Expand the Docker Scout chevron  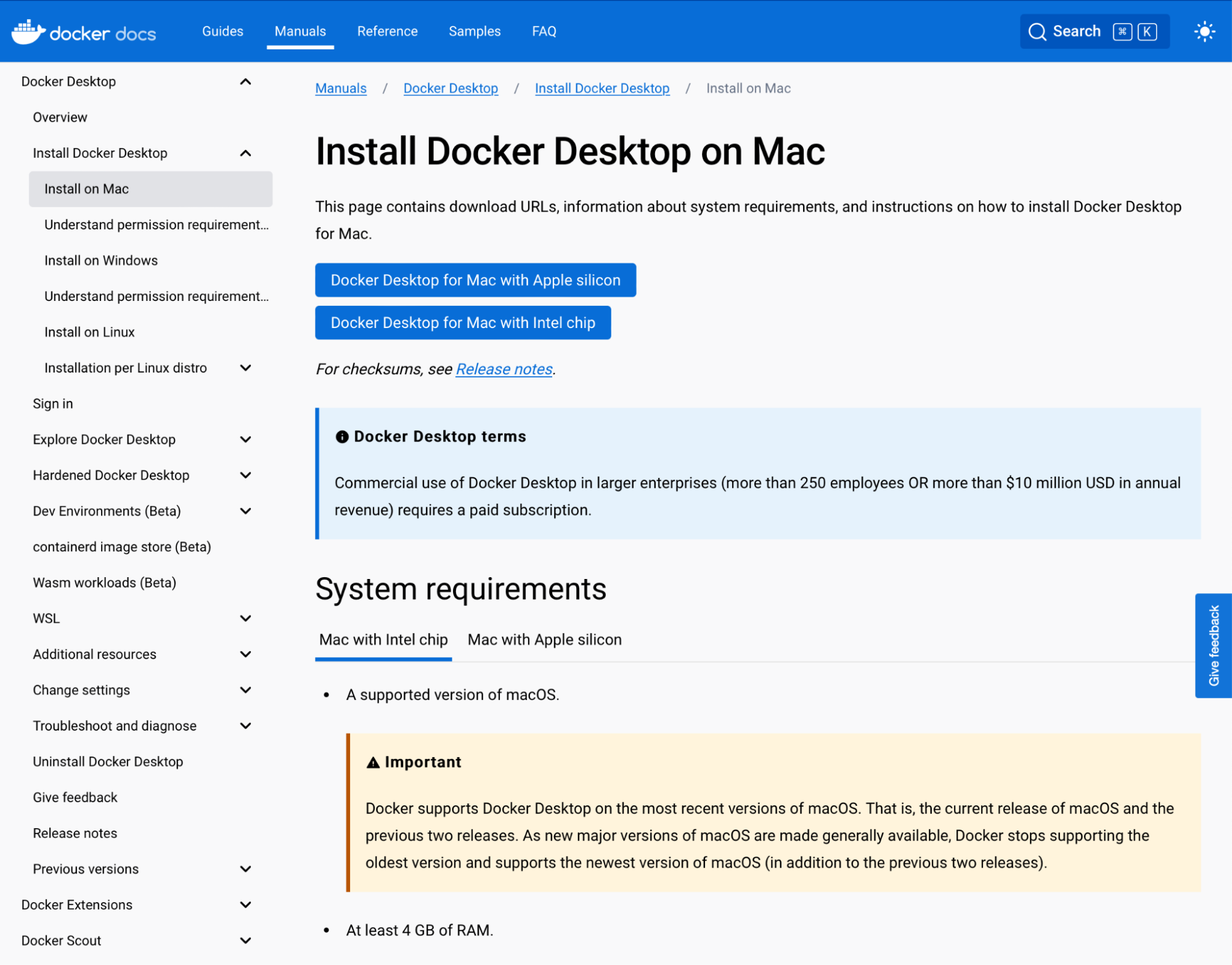(x=245, y=940)
